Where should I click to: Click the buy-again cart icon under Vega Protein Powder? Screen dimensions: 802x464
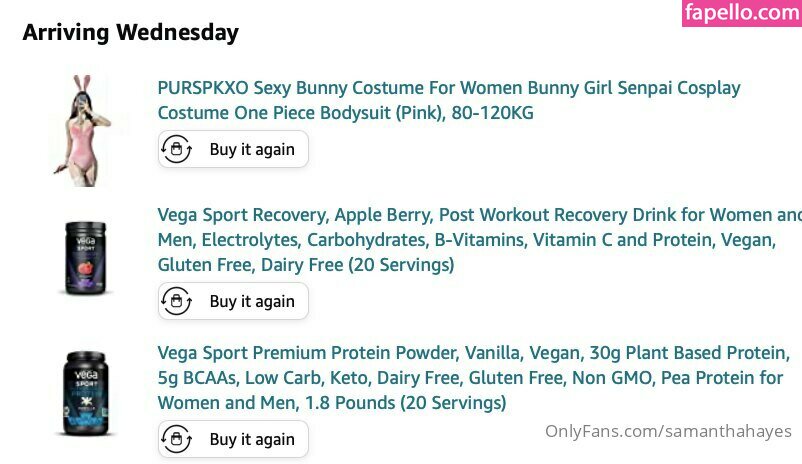click(x=177, y=439)
